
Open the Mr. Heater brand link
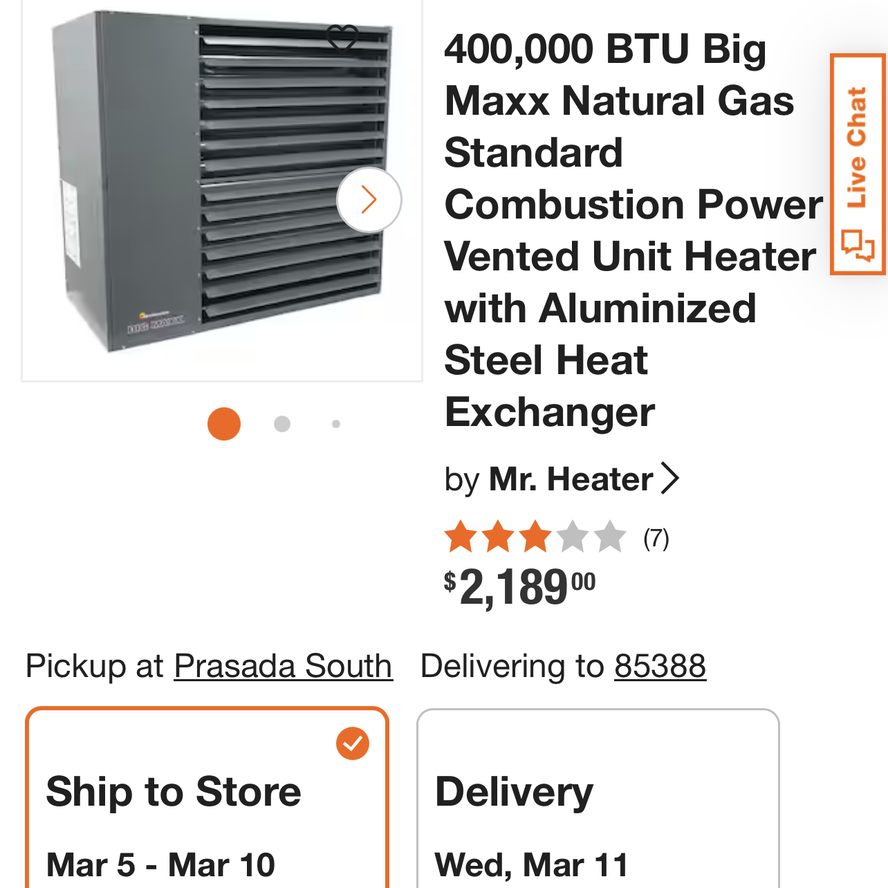click(570, 480)
